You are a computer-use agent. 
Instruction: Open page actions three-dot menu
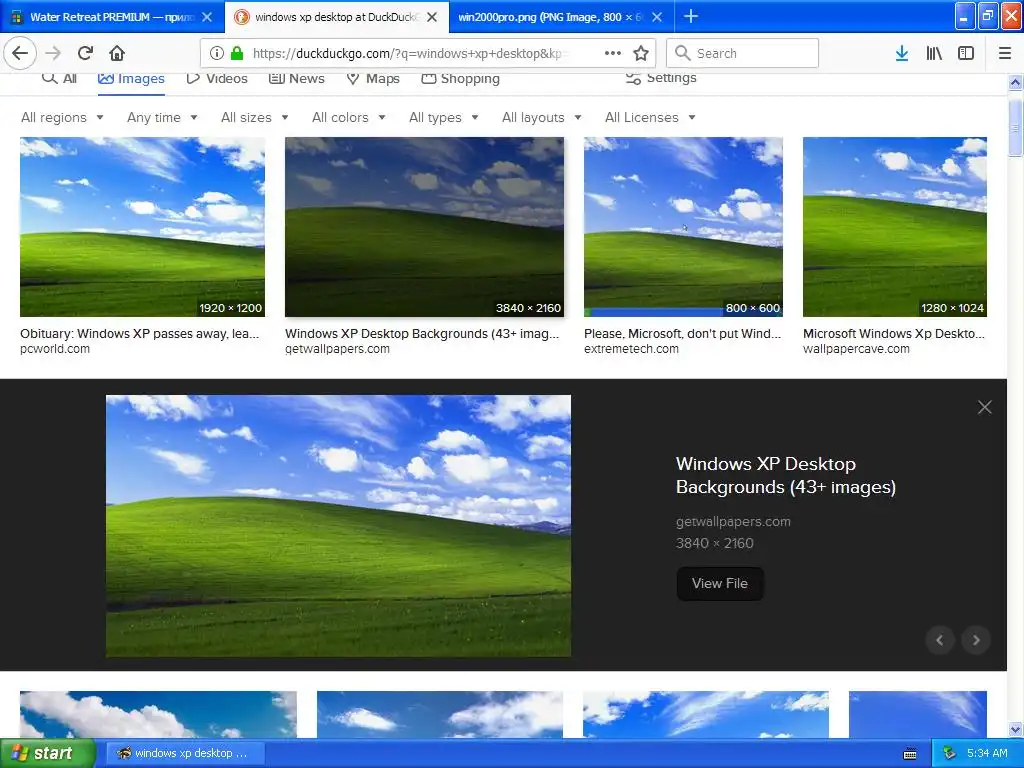pos(613,53)
